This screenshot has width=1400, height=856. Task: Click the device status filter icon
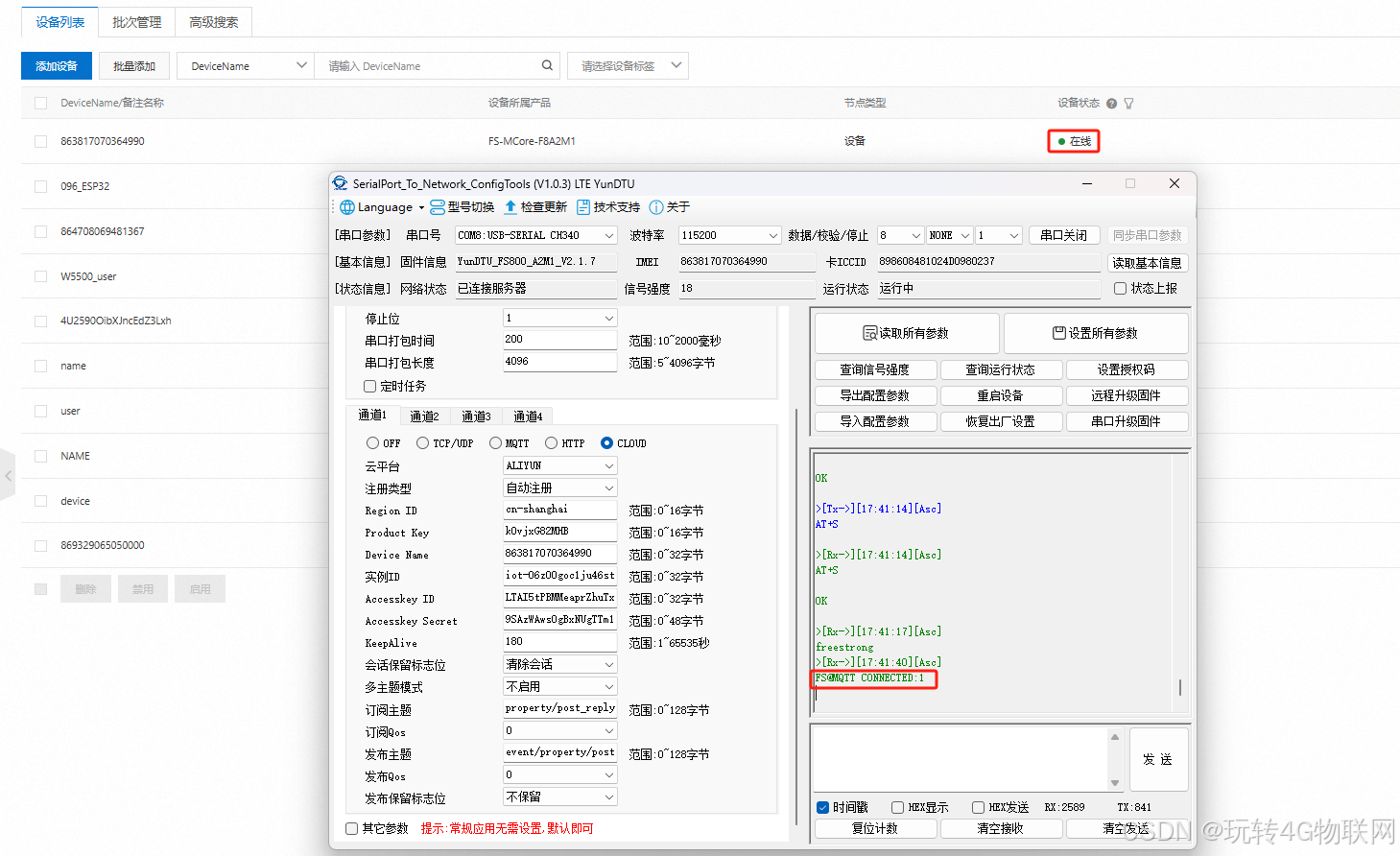tap(1128, 104)
